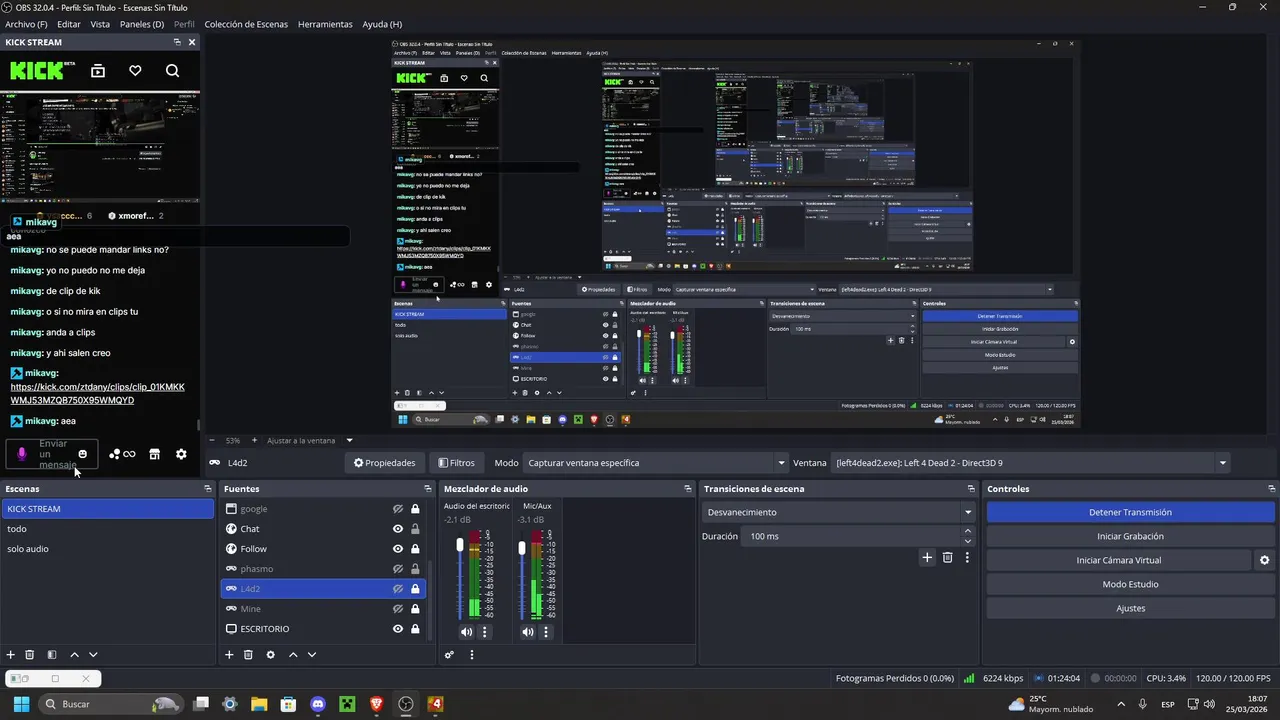Click the chat message input field
Image resolution: width=1280 pixels, height=720 pixels.
52,454
